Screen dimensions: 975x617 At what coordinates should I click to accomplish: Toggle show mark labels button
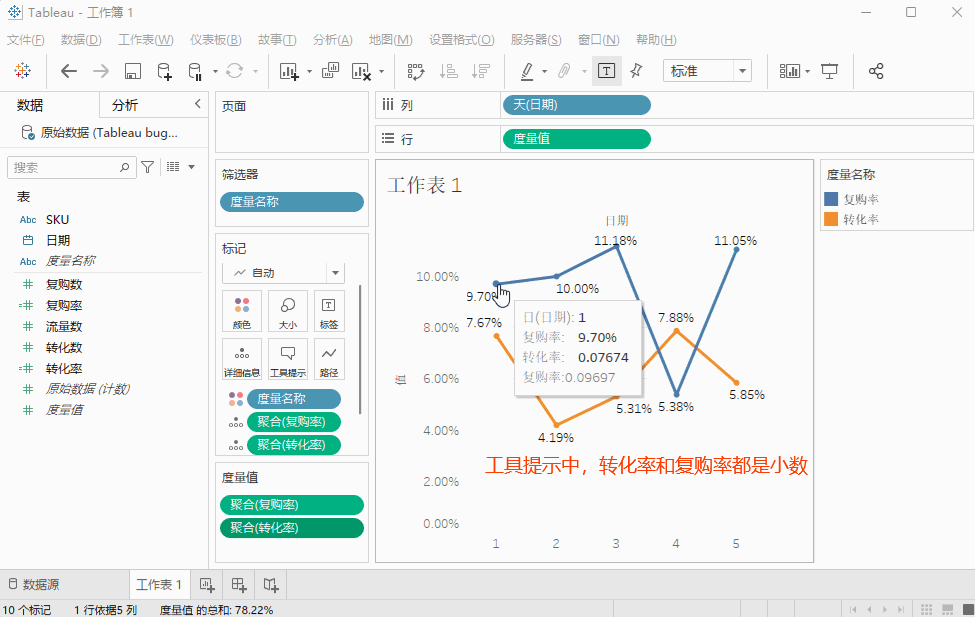tap(606, 71)
